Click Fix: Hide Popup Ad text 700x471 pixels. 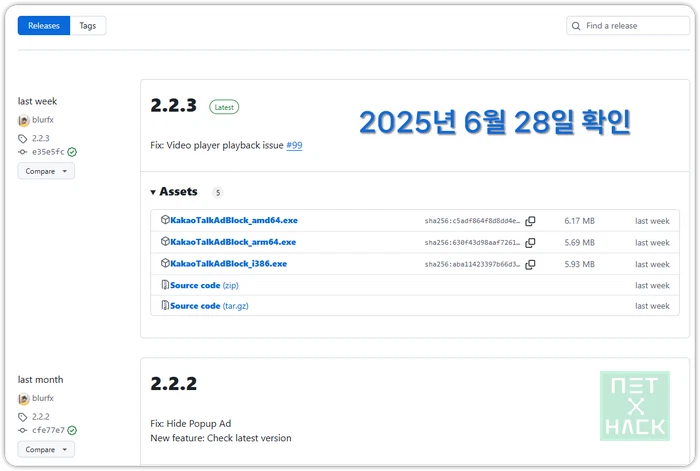(x=191, y=424)
